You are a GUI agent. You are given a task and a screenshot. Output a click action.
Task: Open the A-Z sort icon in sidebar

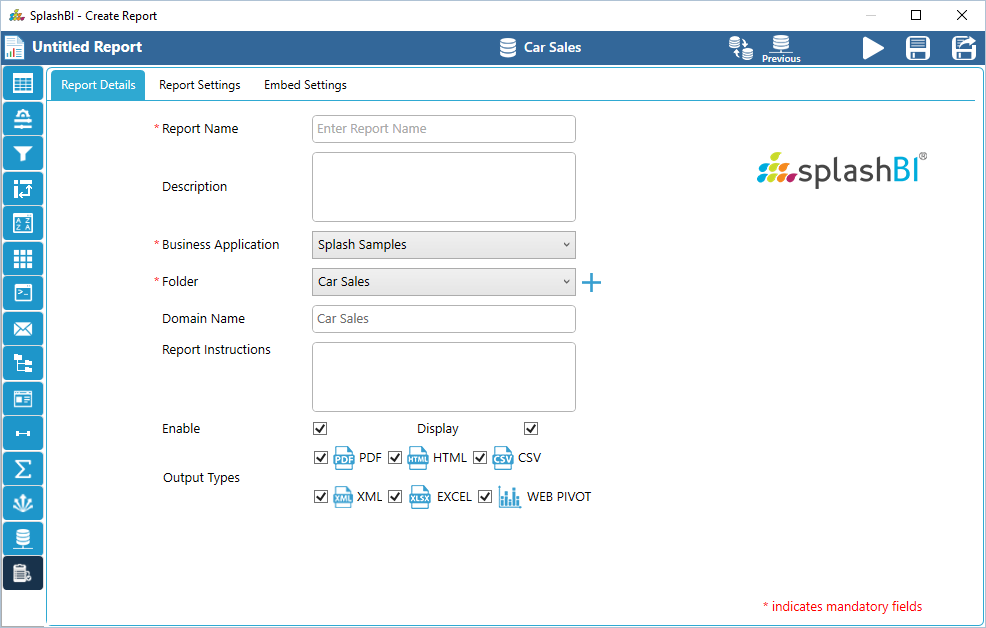coord(23,224)
